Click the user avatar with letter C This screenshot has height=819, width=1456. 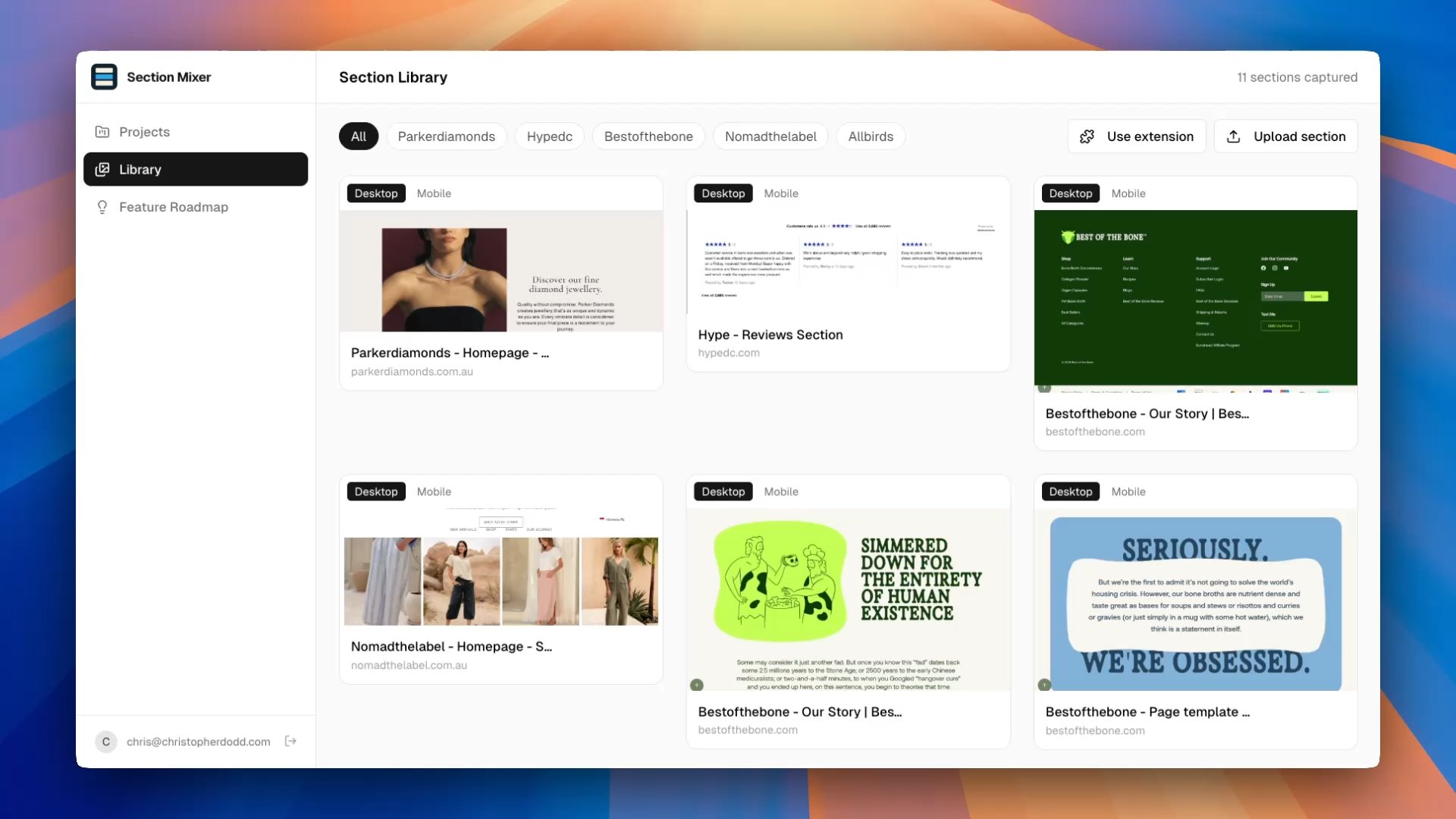coord(106,742)
